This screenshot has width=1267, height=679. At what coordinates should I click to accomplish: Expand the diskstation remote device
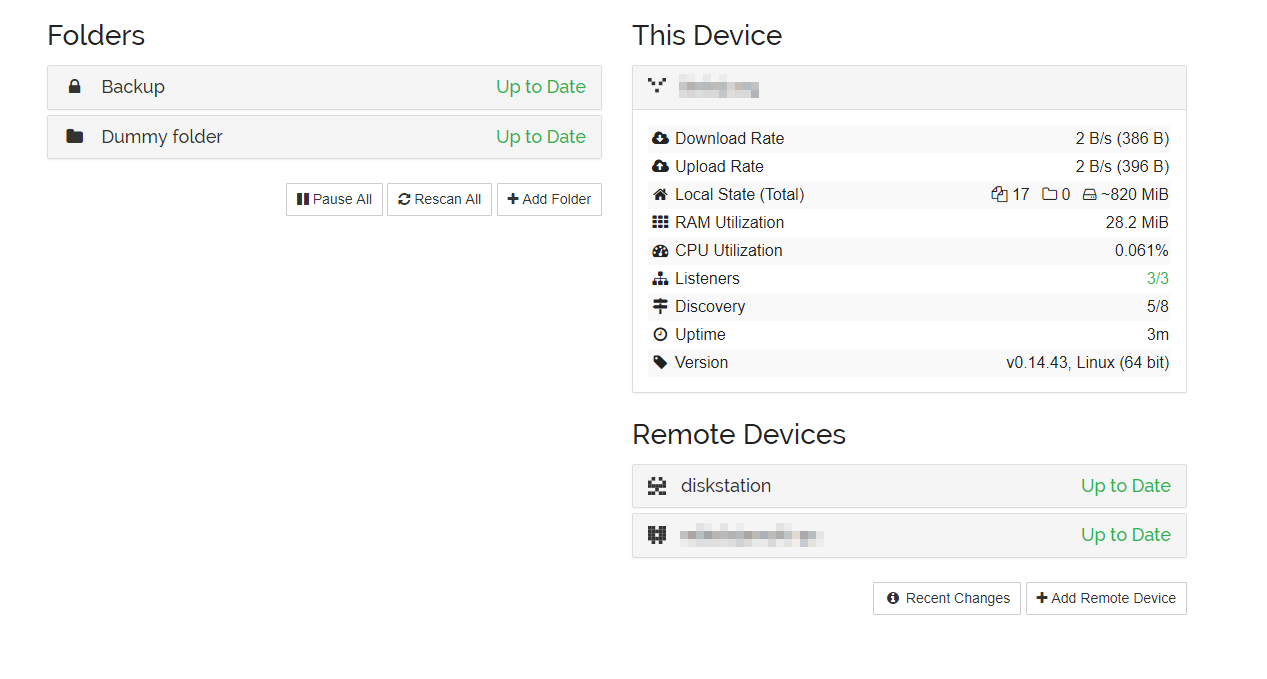pyautogui.click(x=909, y=486)
